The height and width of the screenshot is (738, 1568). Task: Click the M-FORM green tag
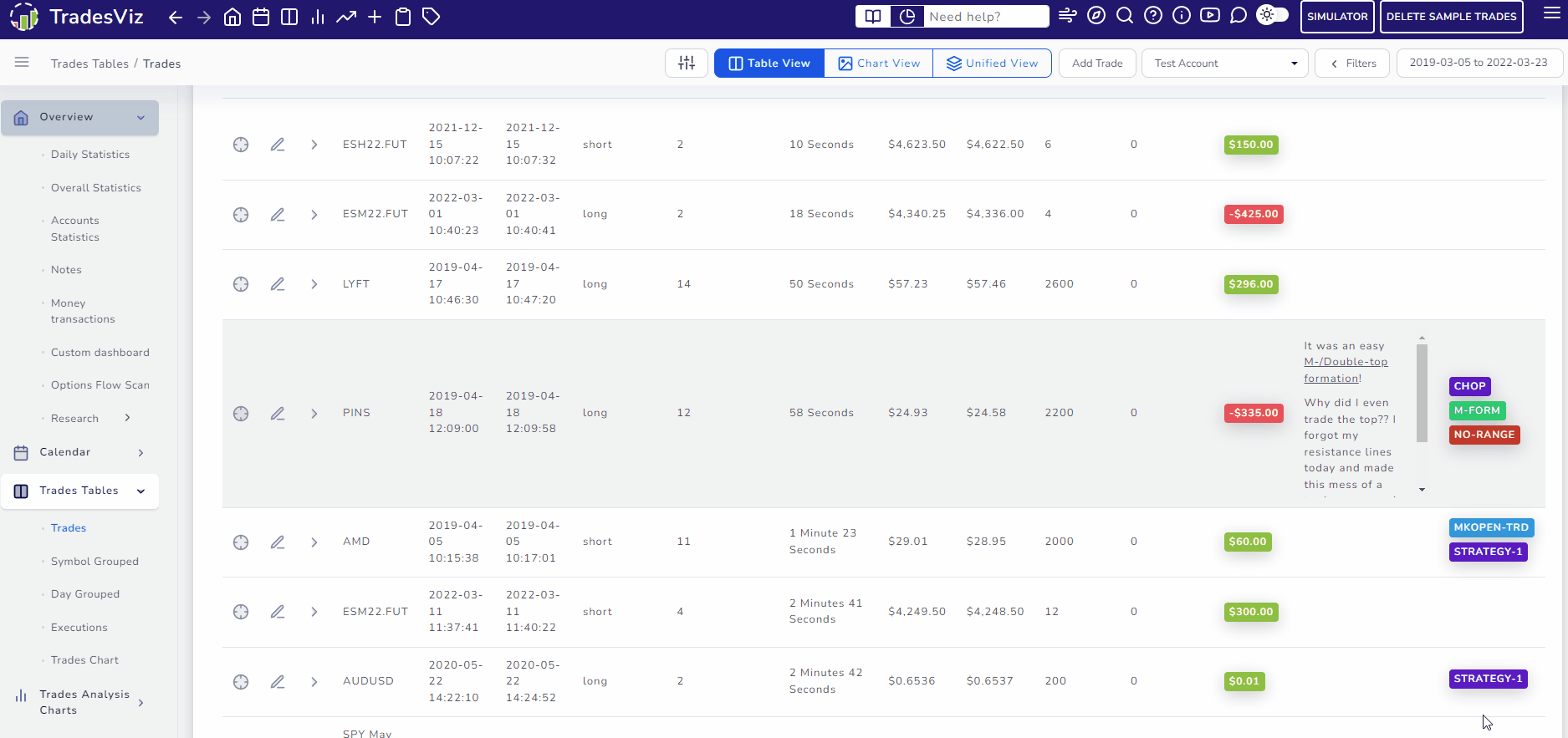pyautogui.click(x=1477, y=410)
